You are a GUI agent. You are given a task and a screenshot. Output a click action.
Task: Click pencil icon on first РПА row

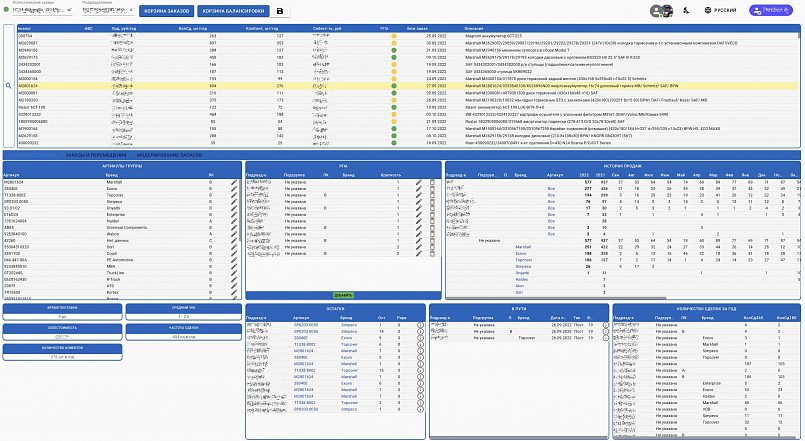pos(420,182)
